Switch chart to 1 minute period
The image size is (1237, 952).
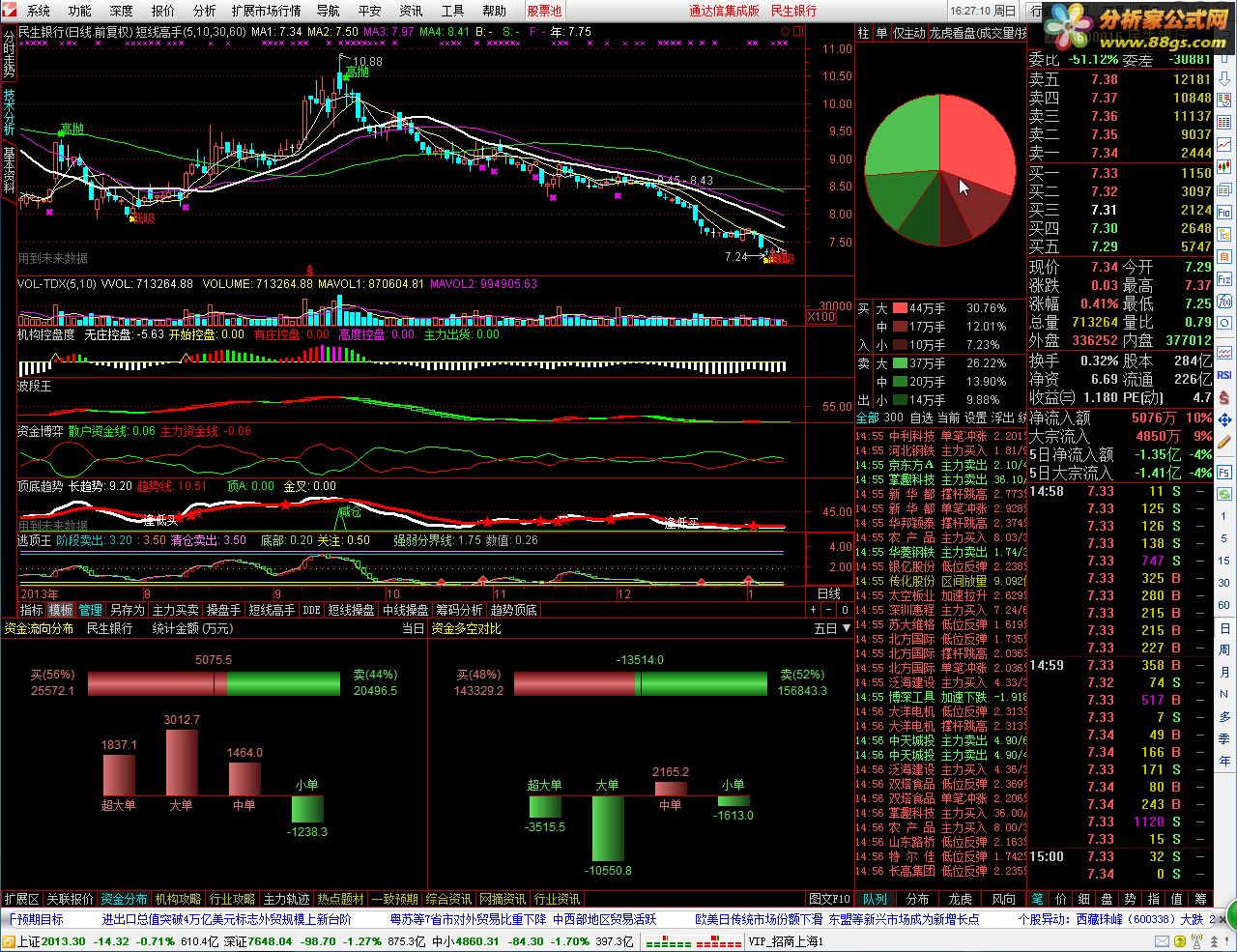tap(1224, 516)
